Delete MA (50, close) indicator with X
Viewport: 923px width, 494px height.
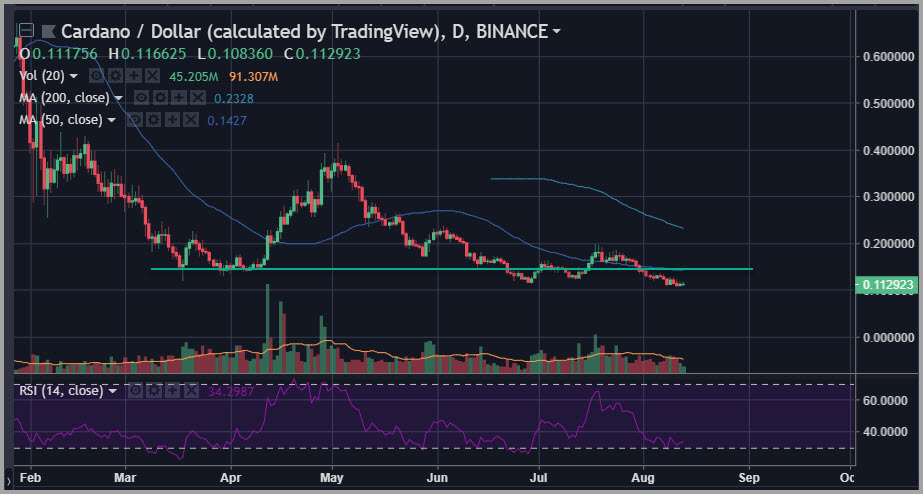tap(191, 120)
